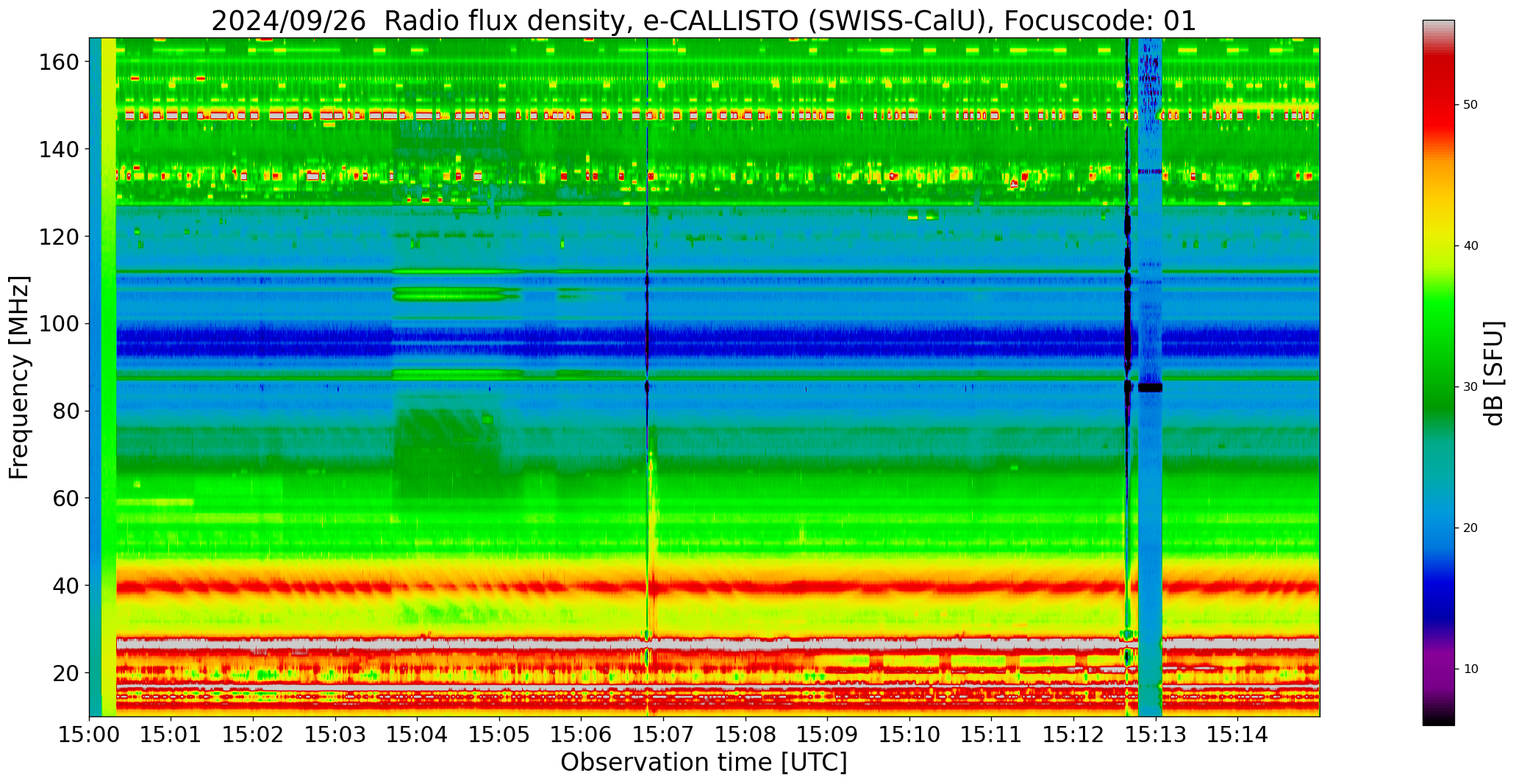The image size is (1516, 784).
Task: Click the 15:06 time tick label
Action: [x=582, y=734]
